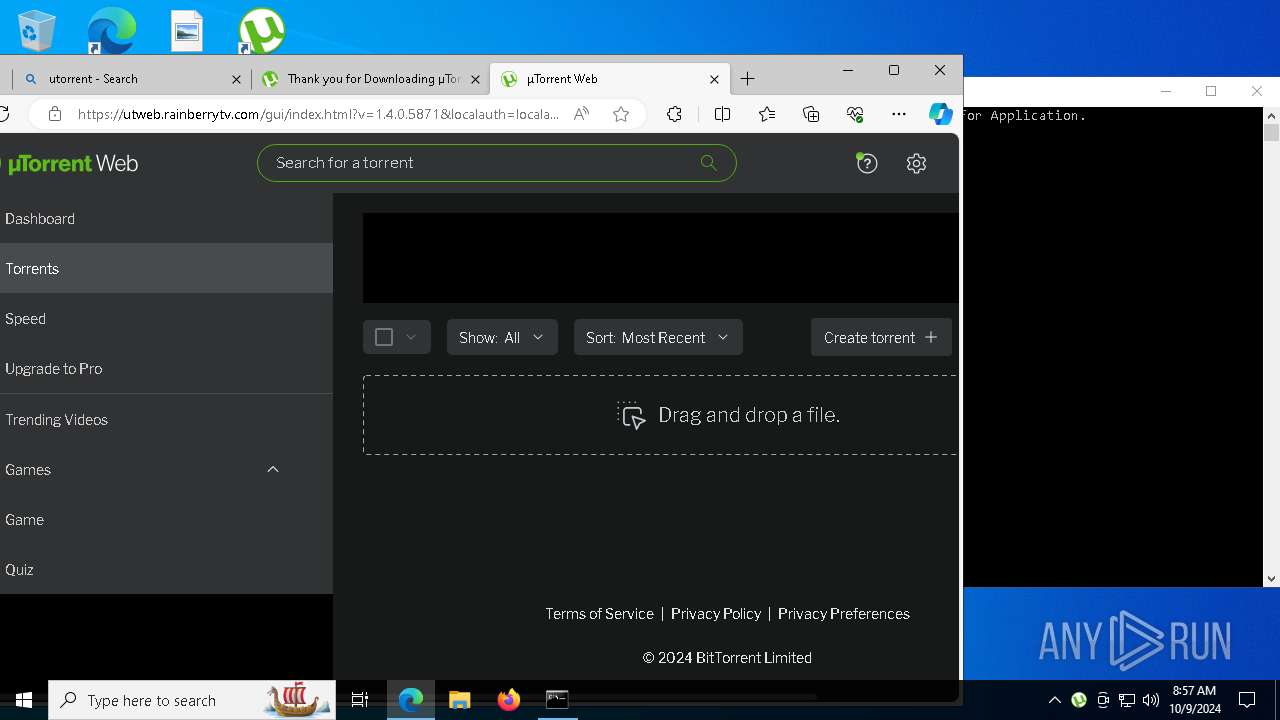The image size is (1280, 720).
Task: Open the Edge Extensions icon
Action: pyautogui.click(x=674, y=114)
